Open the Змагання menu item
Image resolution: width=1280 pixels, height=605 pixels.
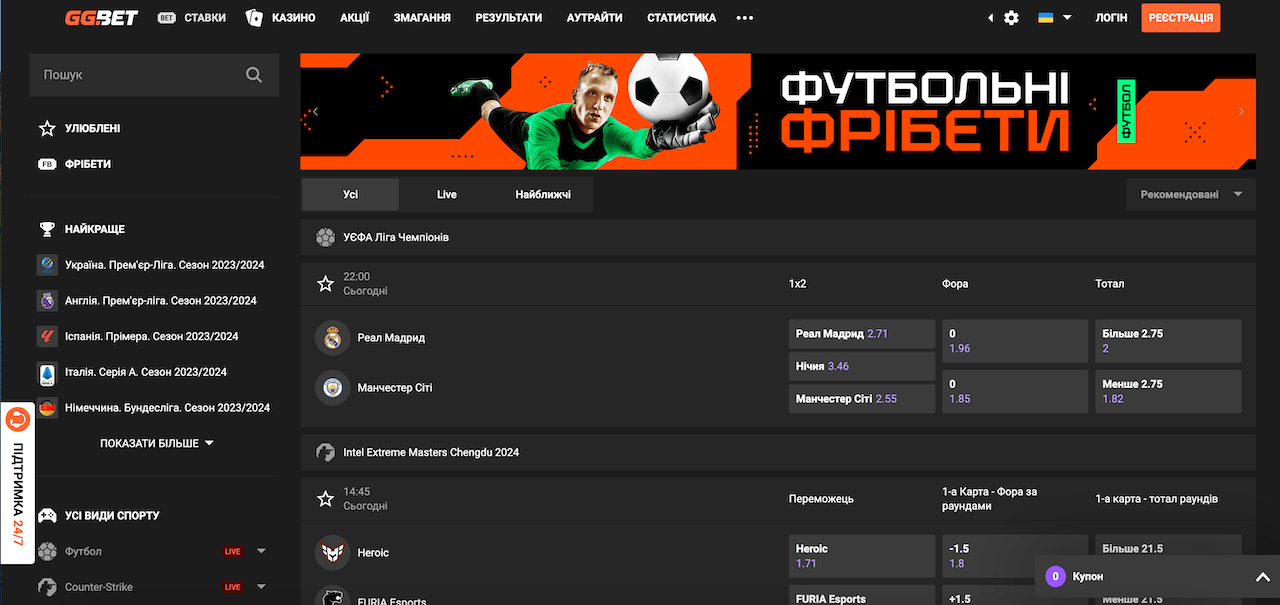click(x=422, y=18)
